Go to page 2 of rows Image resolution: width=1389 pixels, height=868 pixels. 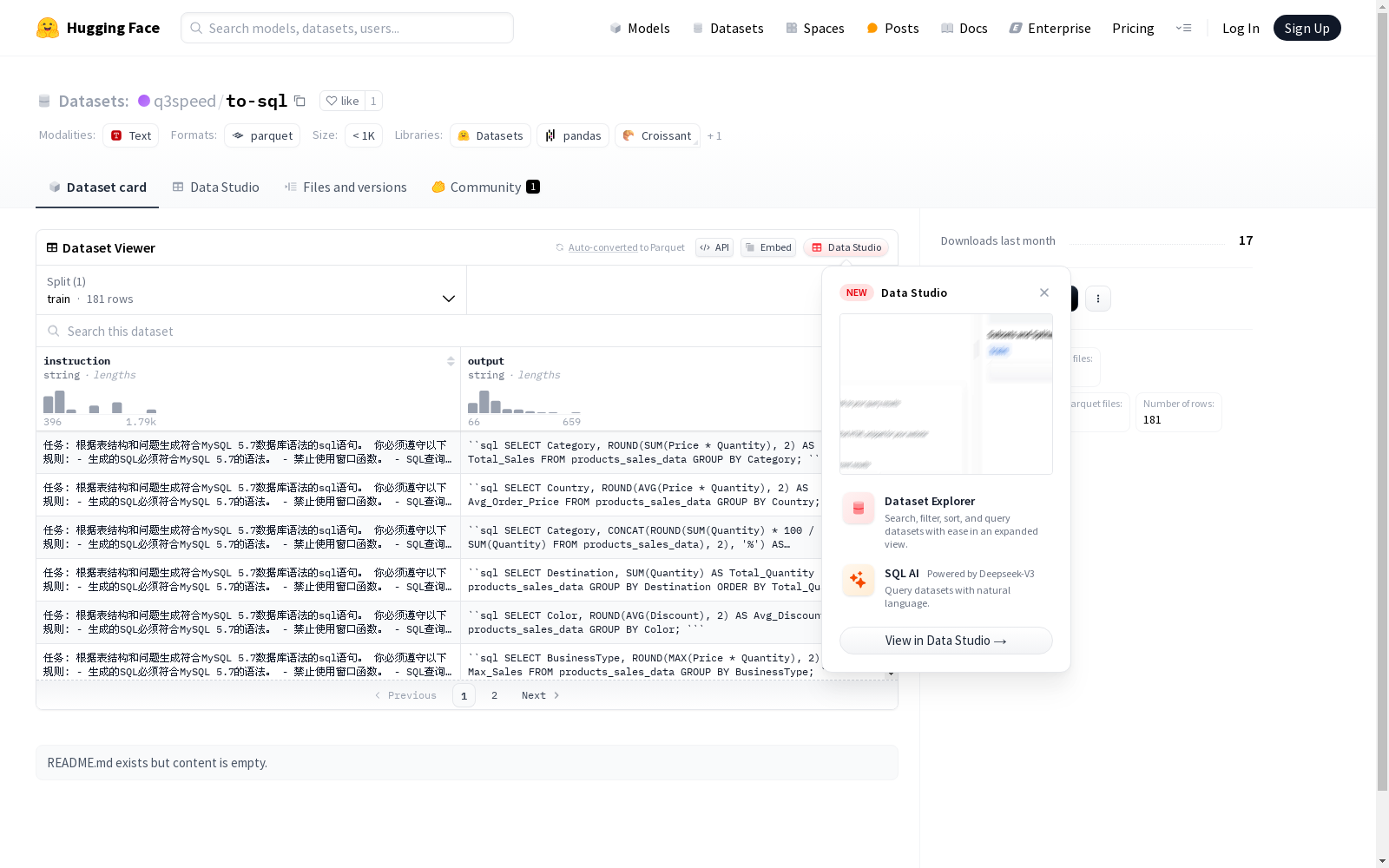tap(494, 695)
